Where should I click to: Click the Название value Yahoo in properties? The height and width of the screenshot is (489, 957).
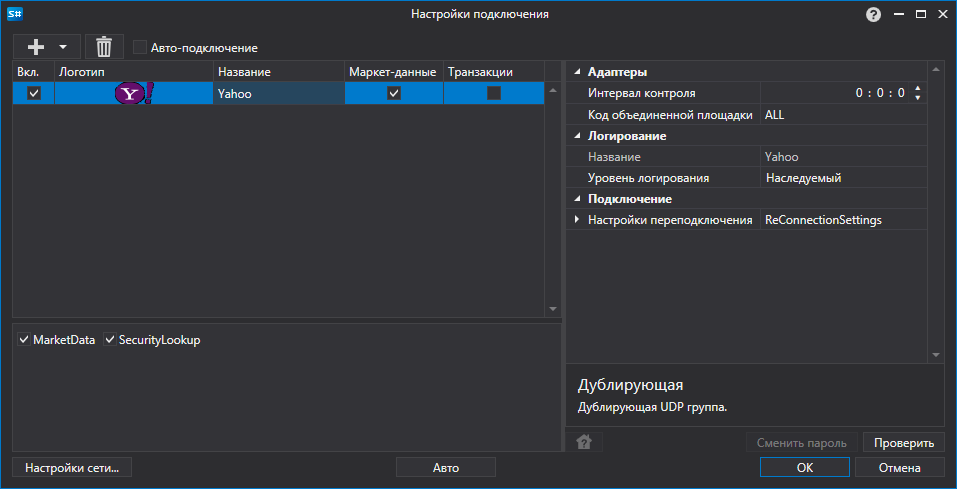point(843,157)
